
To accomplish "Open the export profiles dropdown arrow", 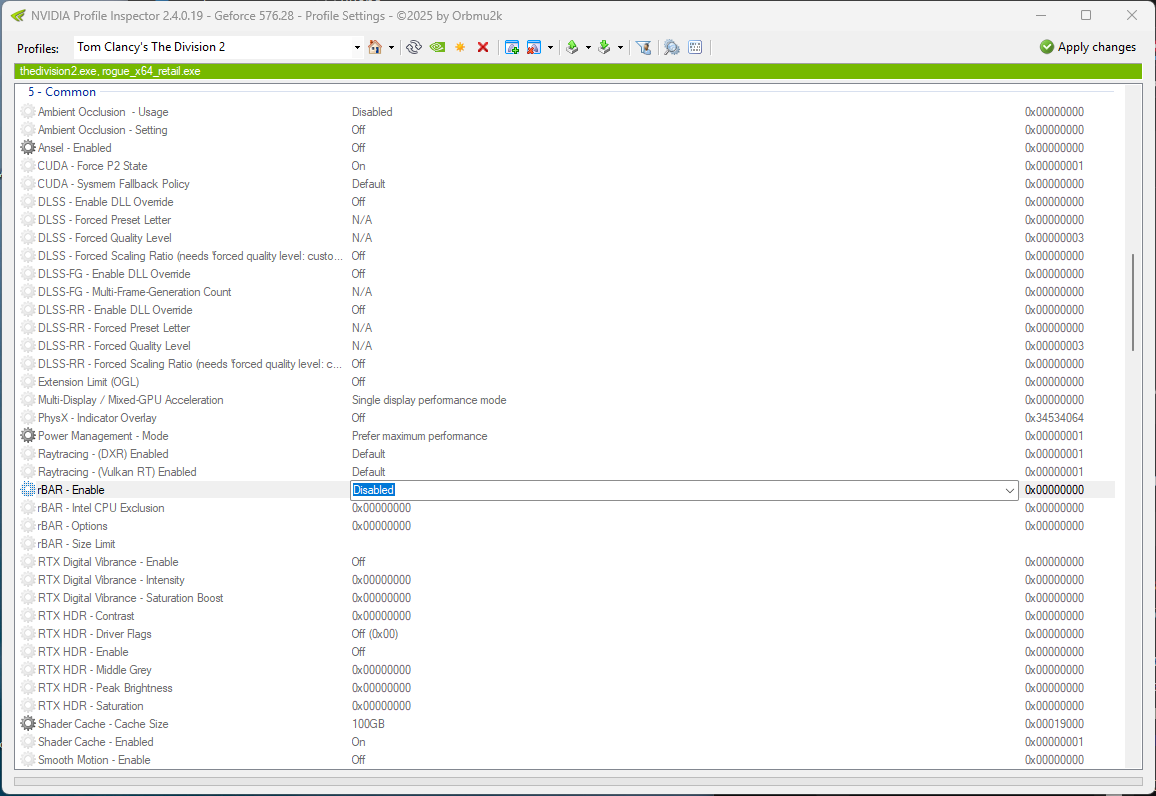I will pos(588,47).
